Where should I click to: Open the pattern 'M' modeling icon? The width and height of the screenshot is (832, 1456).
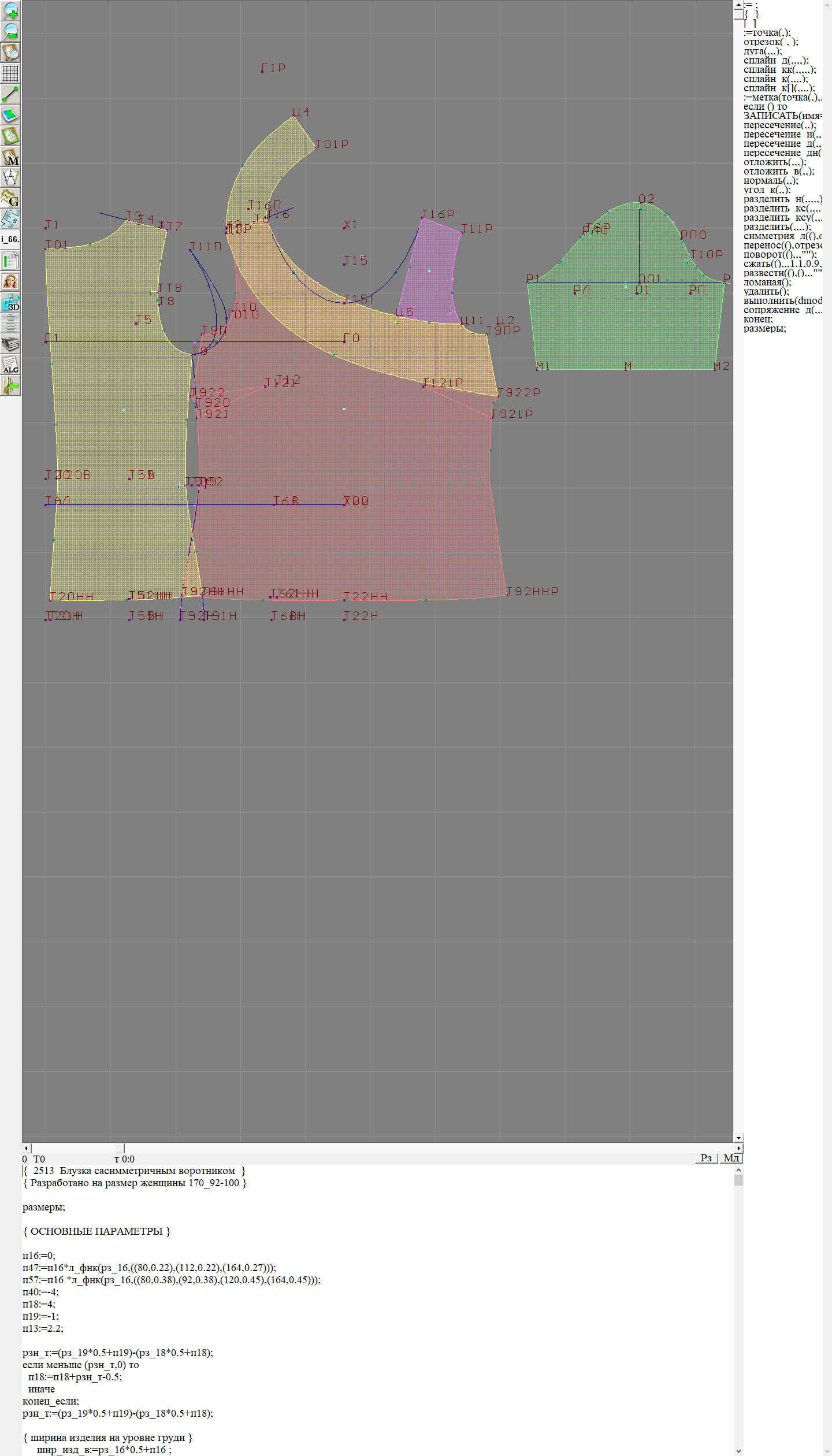10,157
